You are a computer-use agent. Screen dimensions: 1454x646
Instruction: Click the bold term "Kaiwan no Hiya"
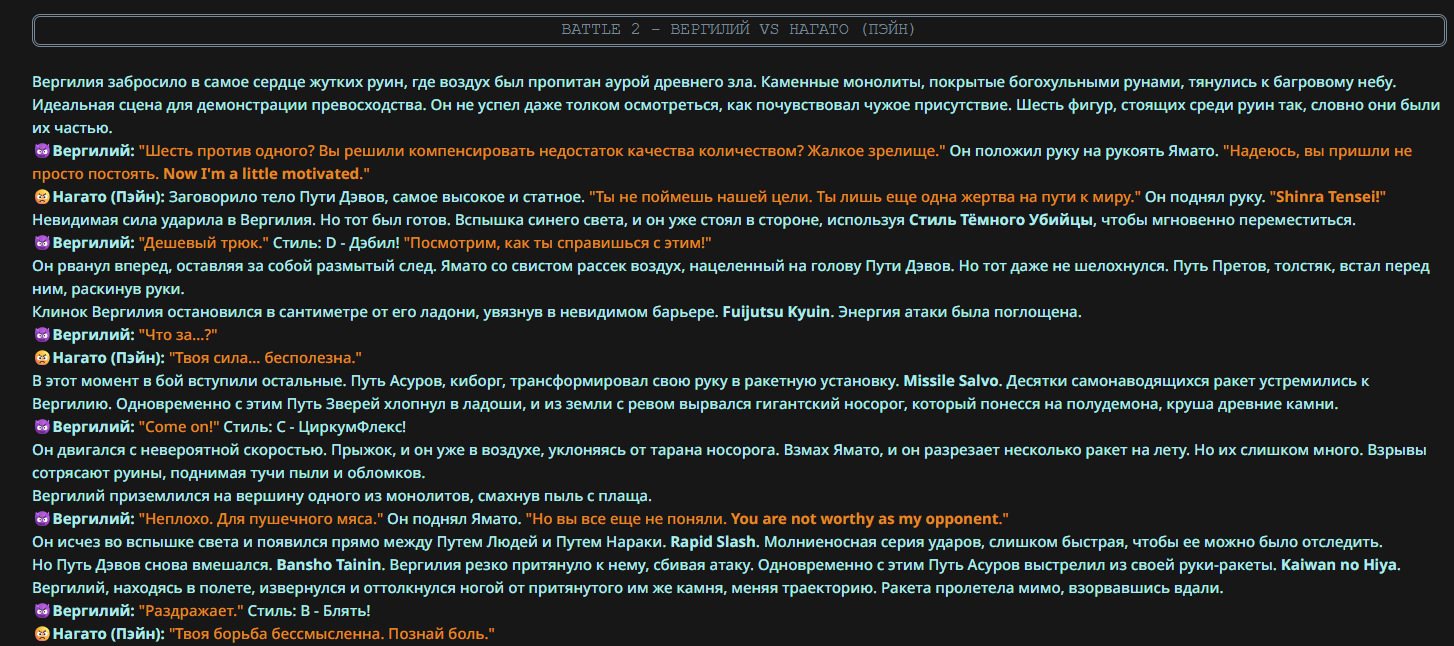click(1338, 565)
